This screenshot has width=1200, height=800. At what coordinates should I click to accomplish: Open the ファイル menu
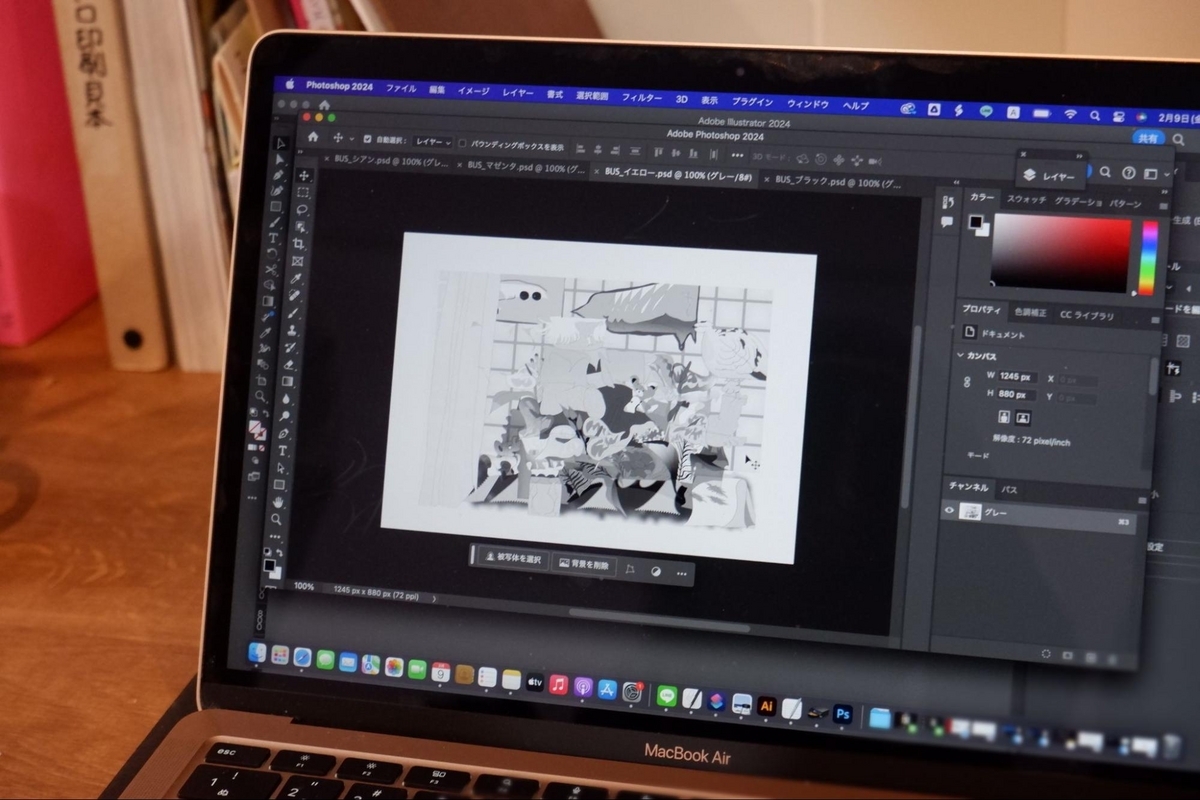[x=401, y=89]
